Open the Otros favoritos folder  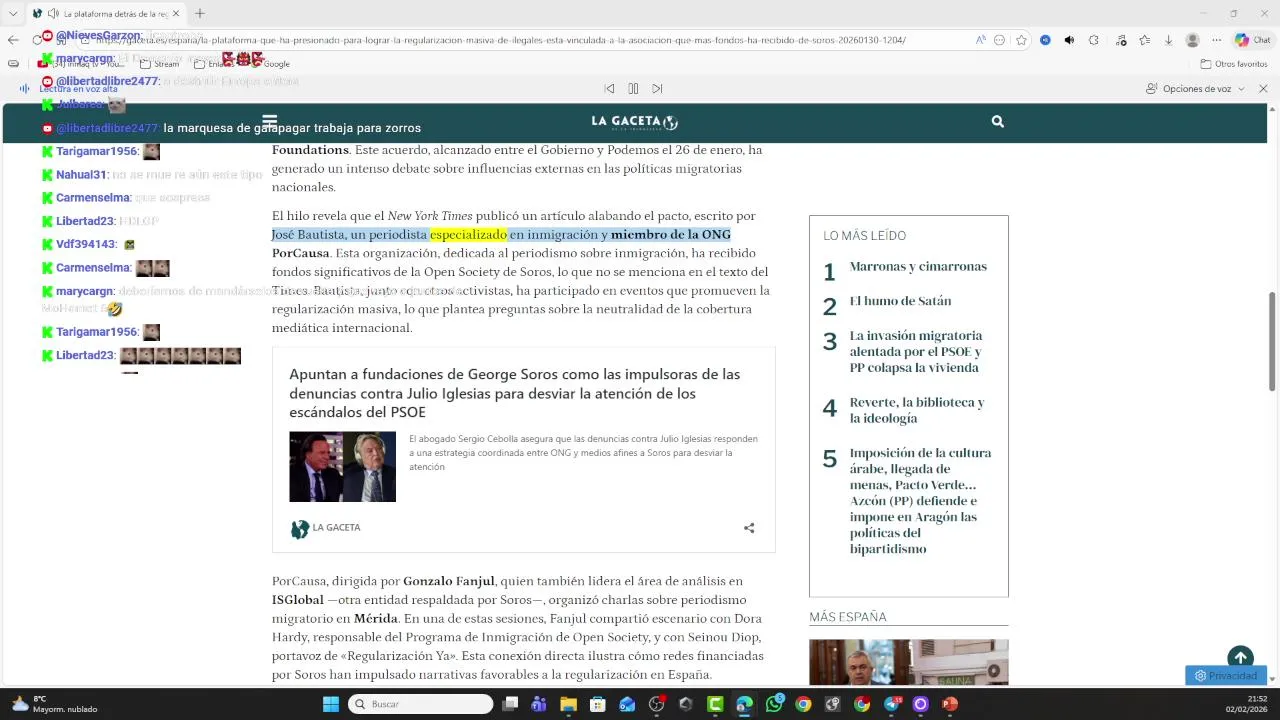[x=1233, y=64]
